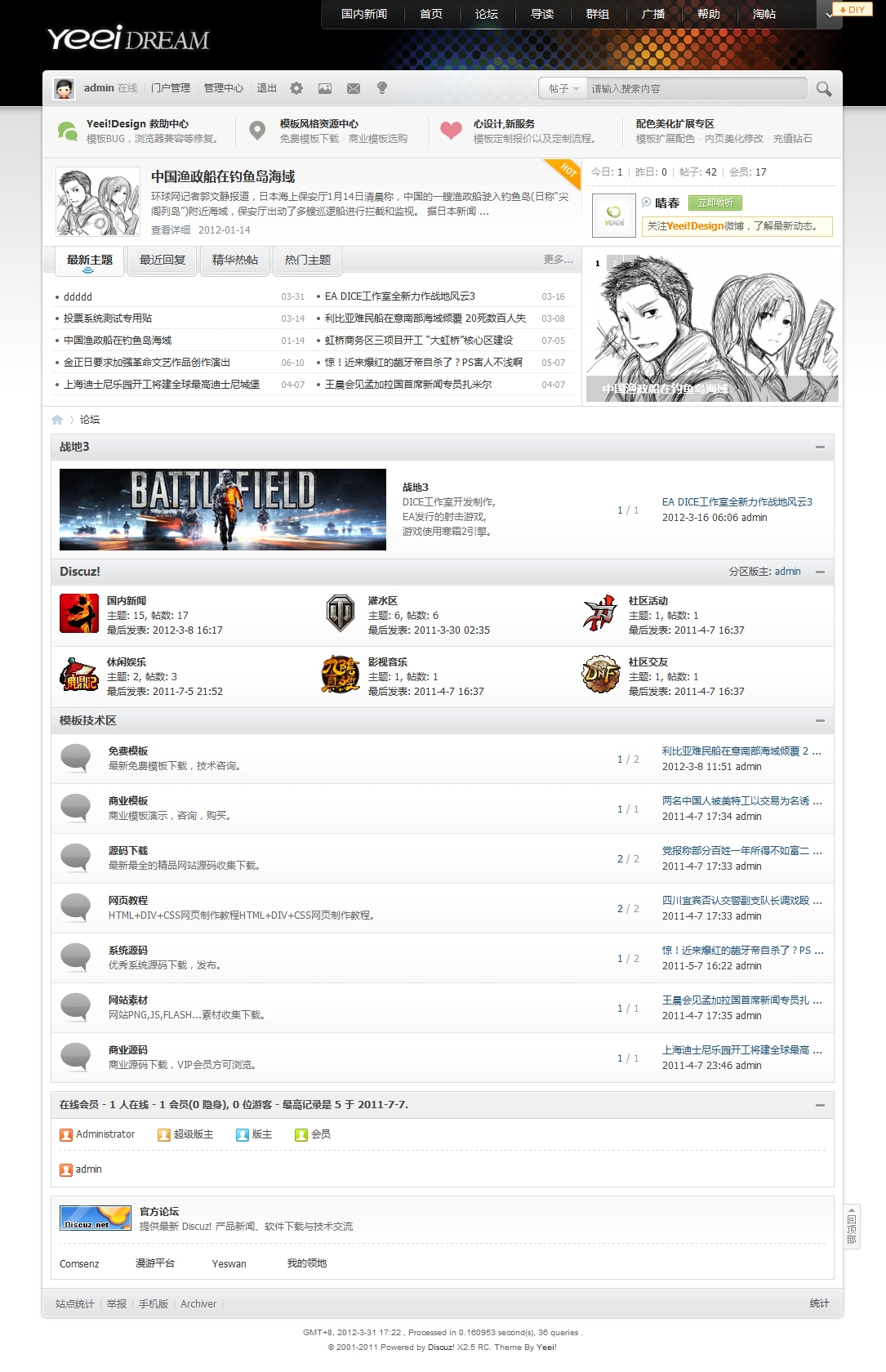The height and width of the screenshot is (1372, 886).
Task: Click the 商业模板 speech bubble icon
Action: click(76, 808)
